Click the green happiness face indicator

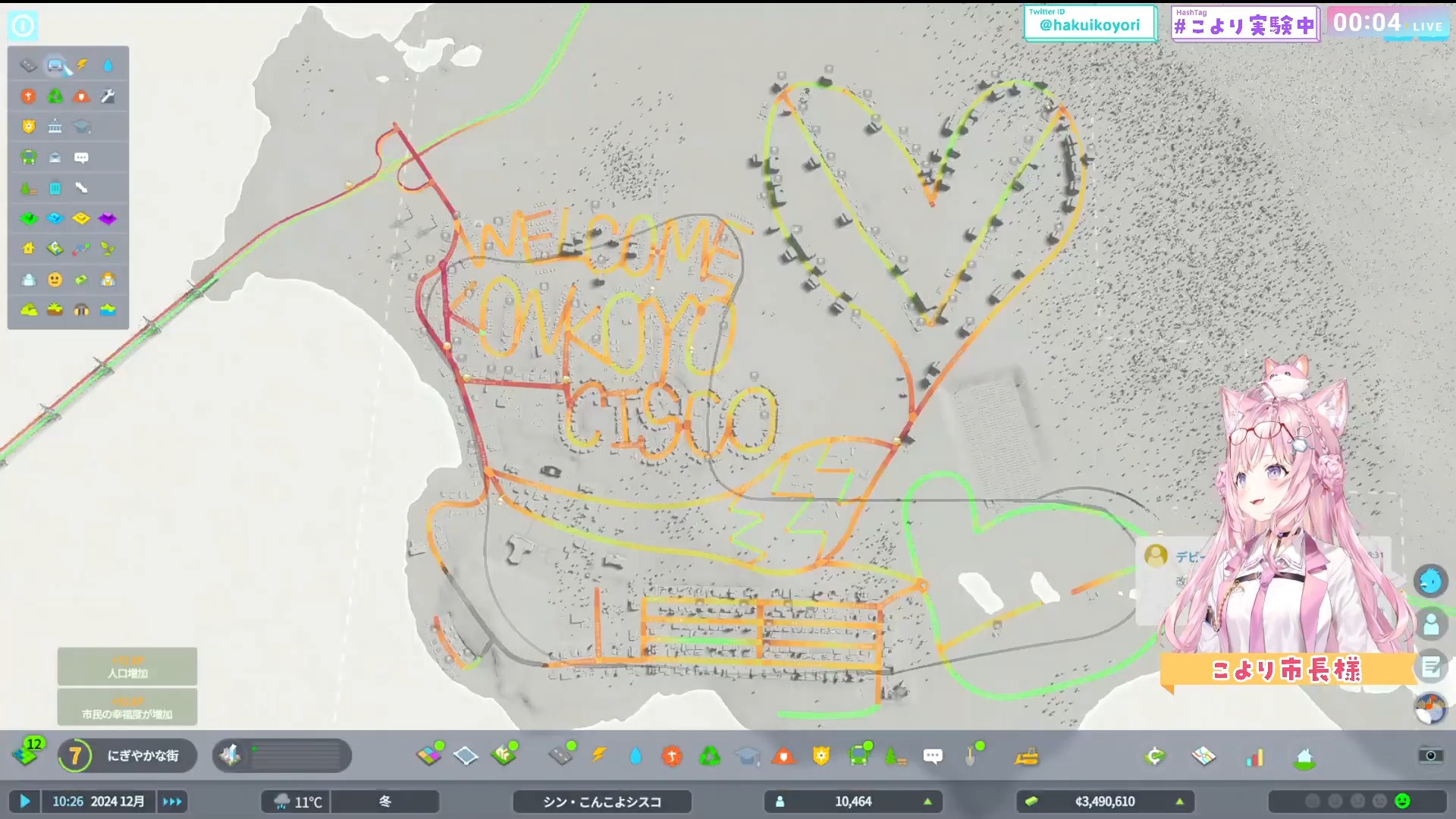click(1402, 802)
